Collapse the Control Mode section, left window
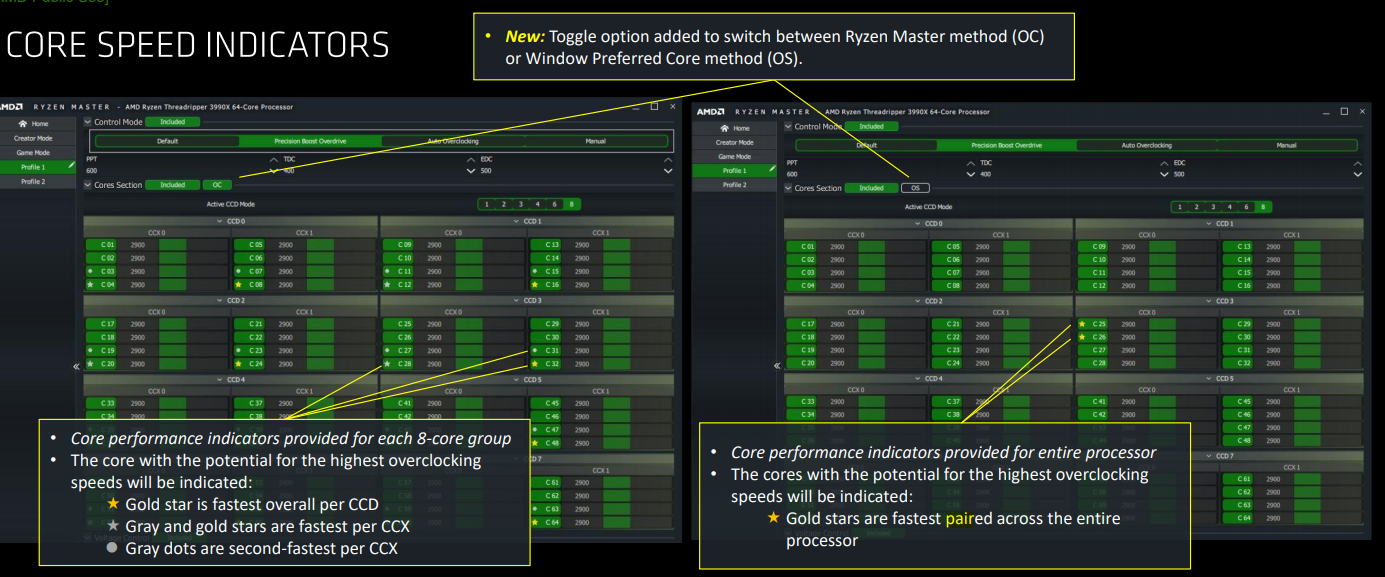The width and height of the screenshot is (1385, 577). [88, 122]
